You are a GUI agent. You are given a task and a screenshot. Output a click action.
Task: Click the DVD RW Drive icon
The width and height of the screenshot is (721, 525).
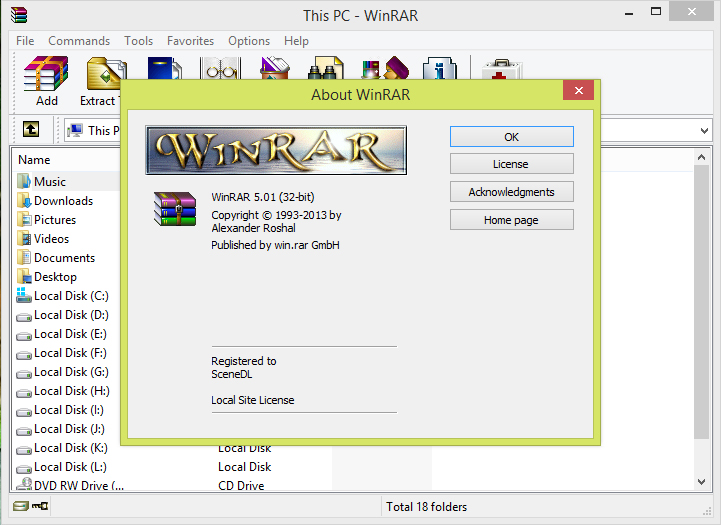click(23, 484)
